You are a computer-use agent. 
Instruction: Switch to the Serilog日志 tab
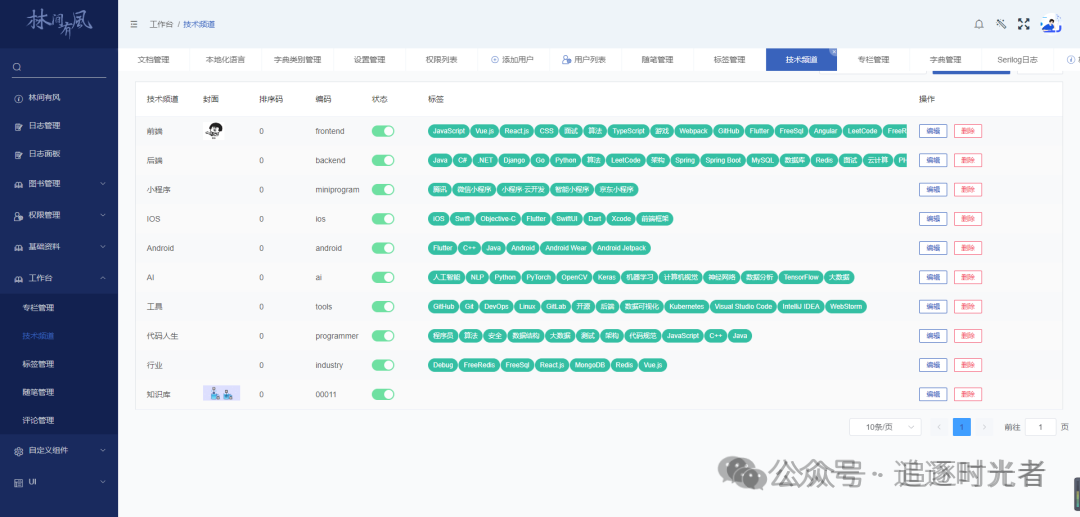1017,60
